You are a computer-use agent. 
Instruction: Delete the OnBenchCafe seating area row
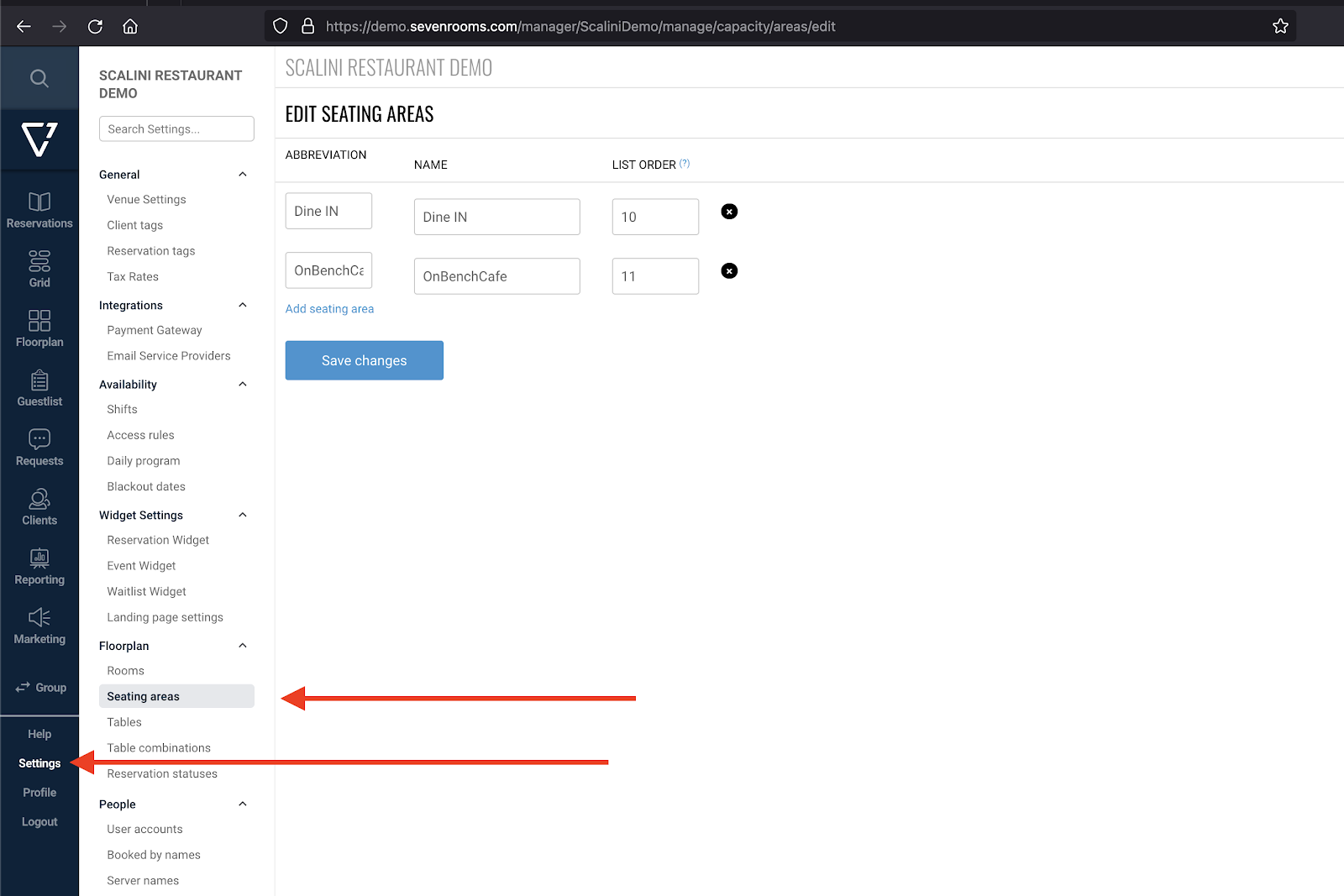pos(729,271)
